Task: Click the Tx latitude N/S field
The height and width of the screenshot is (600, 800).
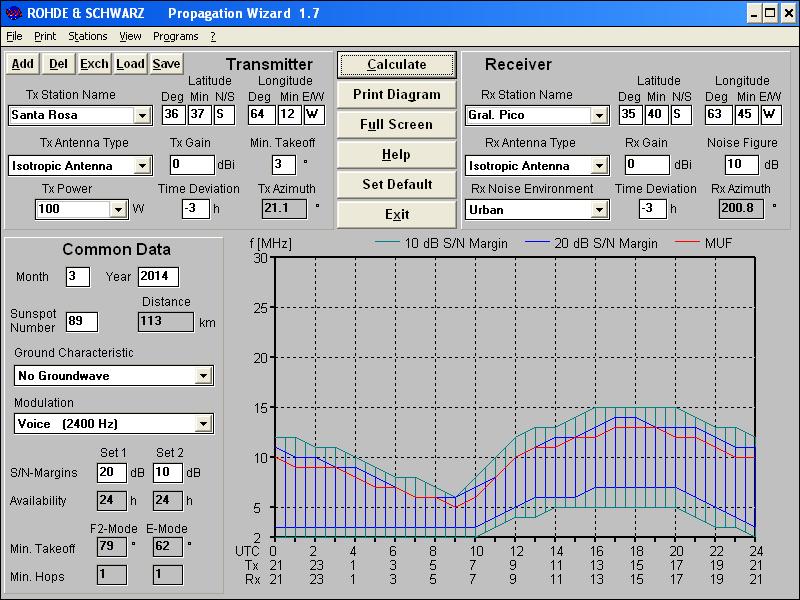Action: (x=224, y=114)
